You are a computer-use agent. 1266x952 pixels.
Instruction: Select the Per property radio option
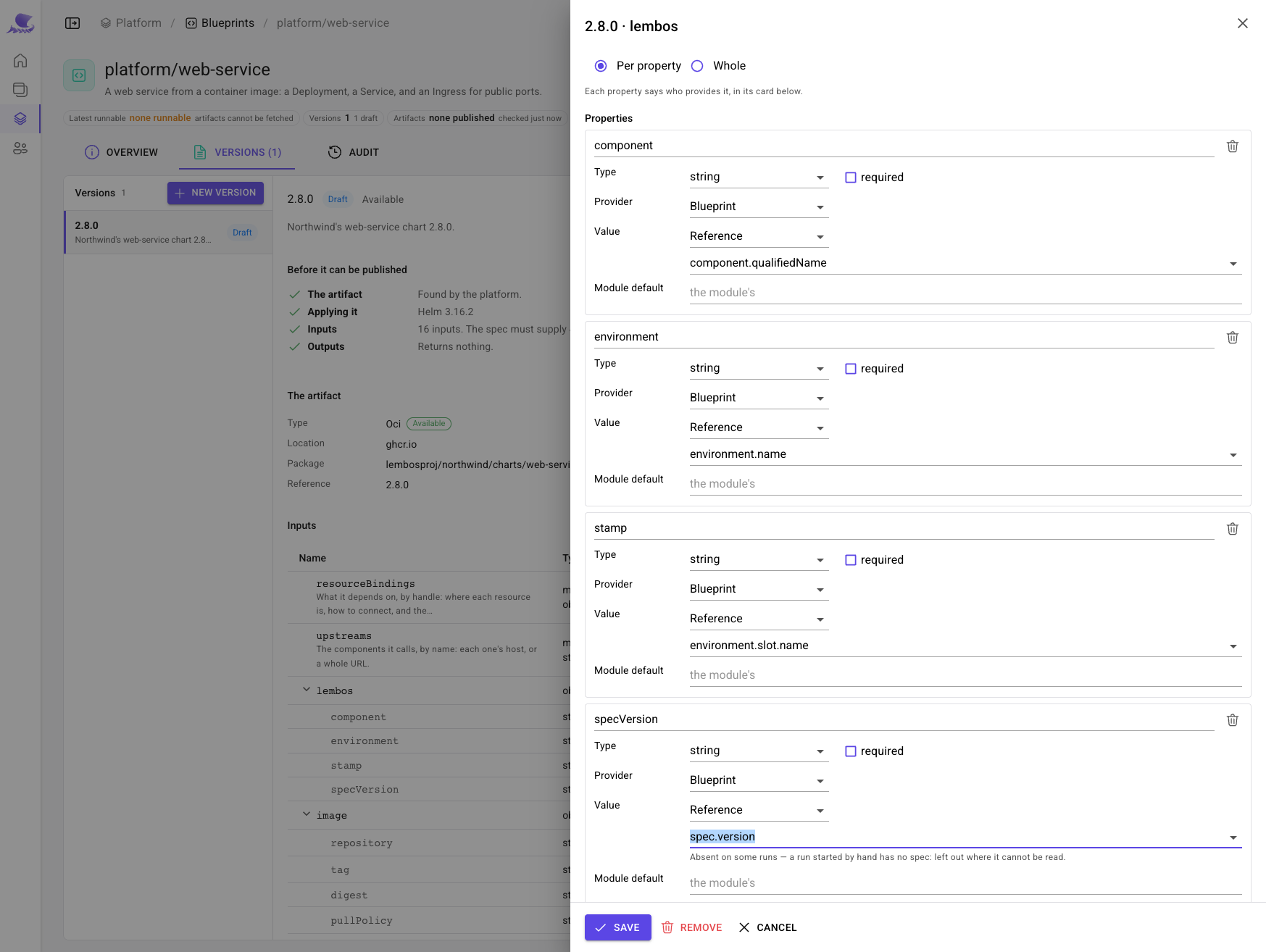click(x=601, y=66)
